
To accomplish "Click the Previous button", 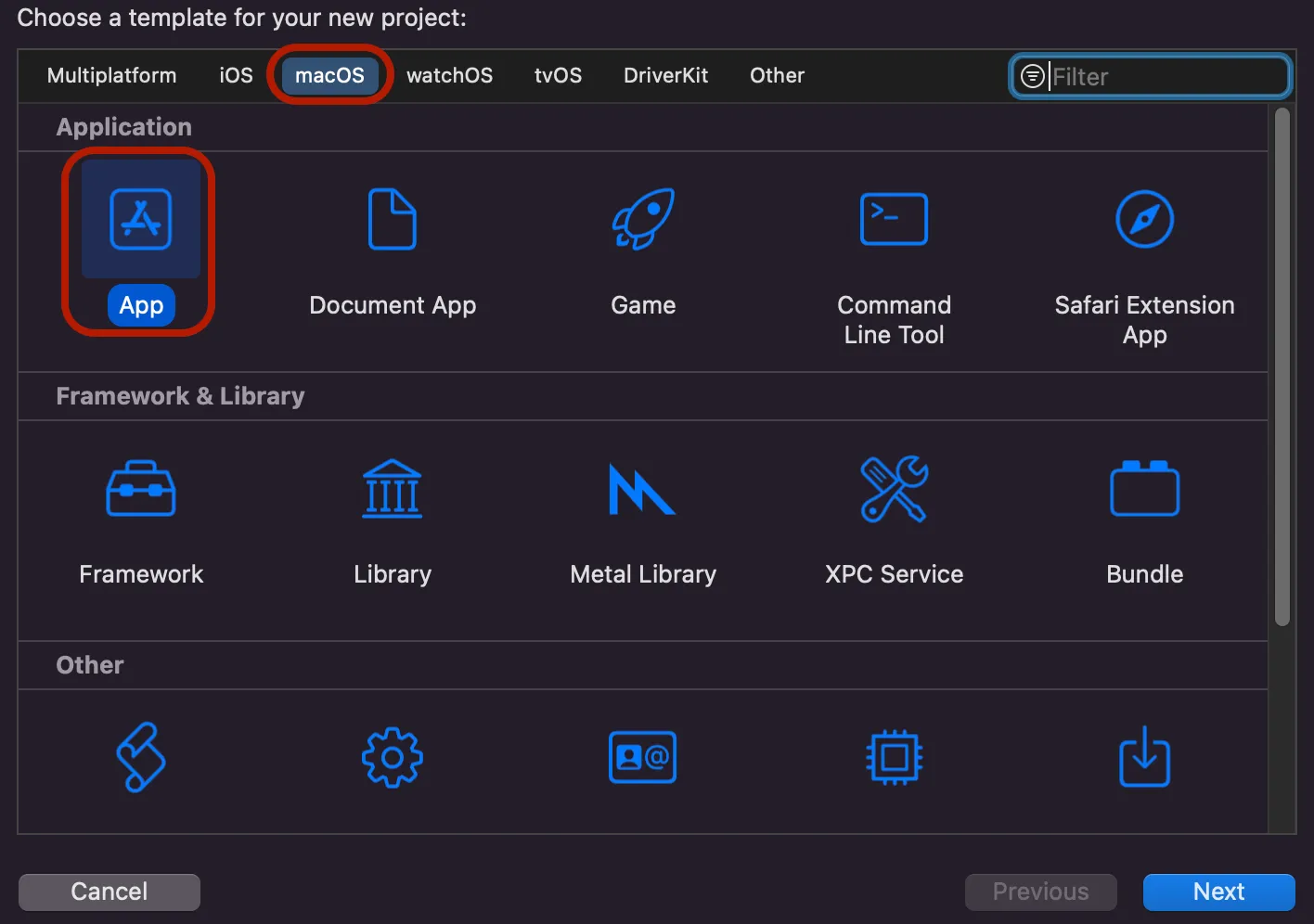I will click(1040, 892).
